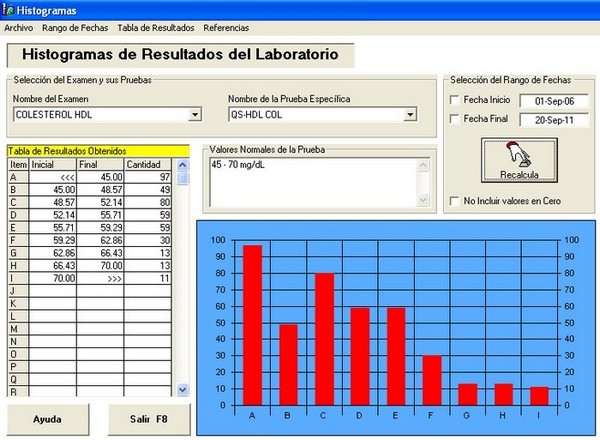This screenshot has width=600, height=440.
Task: Click the Salir F8 button
Action: [x=149, y=419]
